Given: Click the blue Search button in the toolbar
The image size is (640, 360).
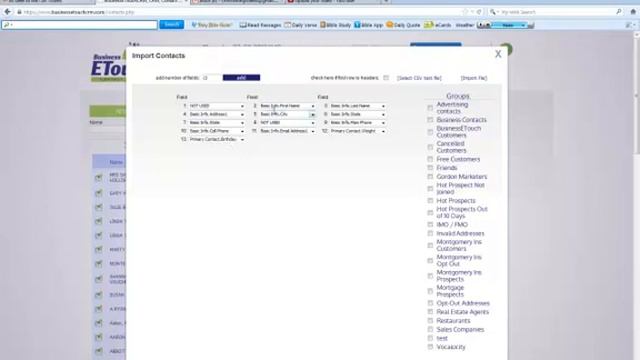Looking at the screenshot, I should pos(171,24).
